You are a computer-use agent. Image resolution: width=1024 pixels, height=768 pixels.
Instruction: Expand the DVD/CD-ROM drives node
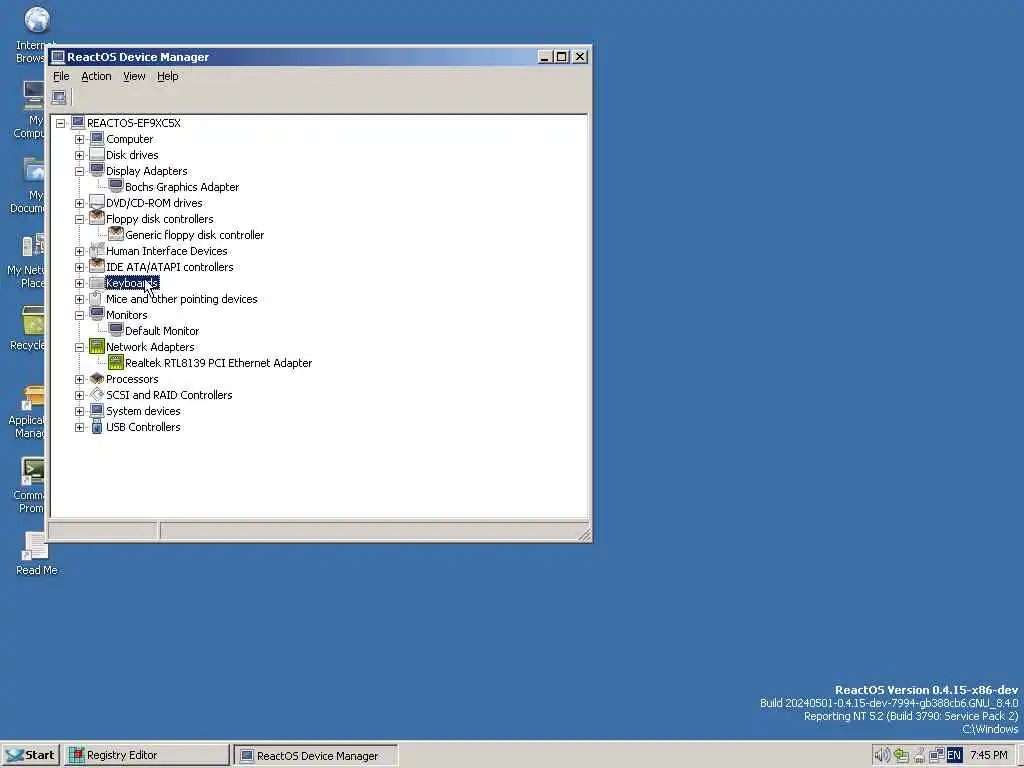point(80,203)
